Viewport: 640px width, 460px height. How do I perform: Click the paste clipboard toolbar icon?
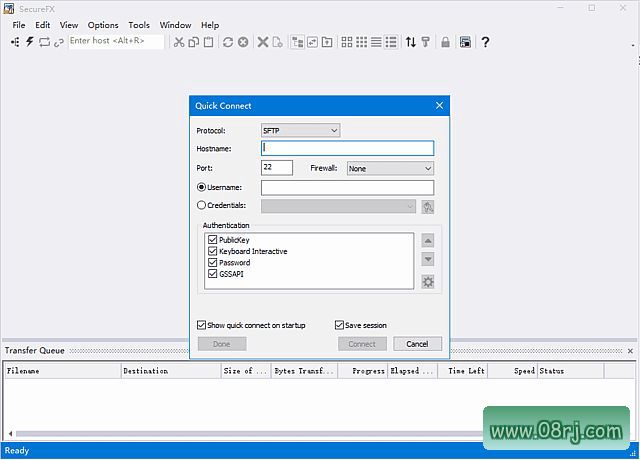208,42
